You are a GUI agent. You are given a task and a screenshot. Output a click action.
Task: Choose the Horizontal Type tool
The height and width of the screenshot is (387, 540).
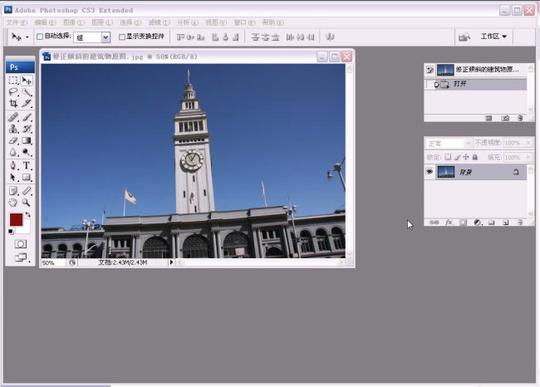coord(27,166)
